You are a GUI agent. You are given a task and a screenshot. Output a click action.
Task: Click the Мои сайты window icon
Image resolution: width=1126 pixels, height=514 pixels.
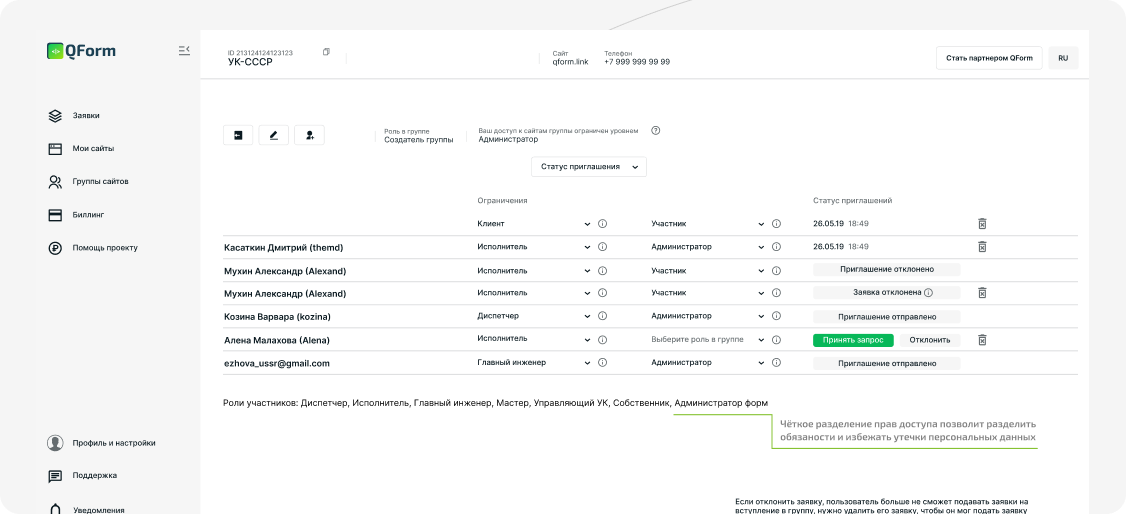55,149
